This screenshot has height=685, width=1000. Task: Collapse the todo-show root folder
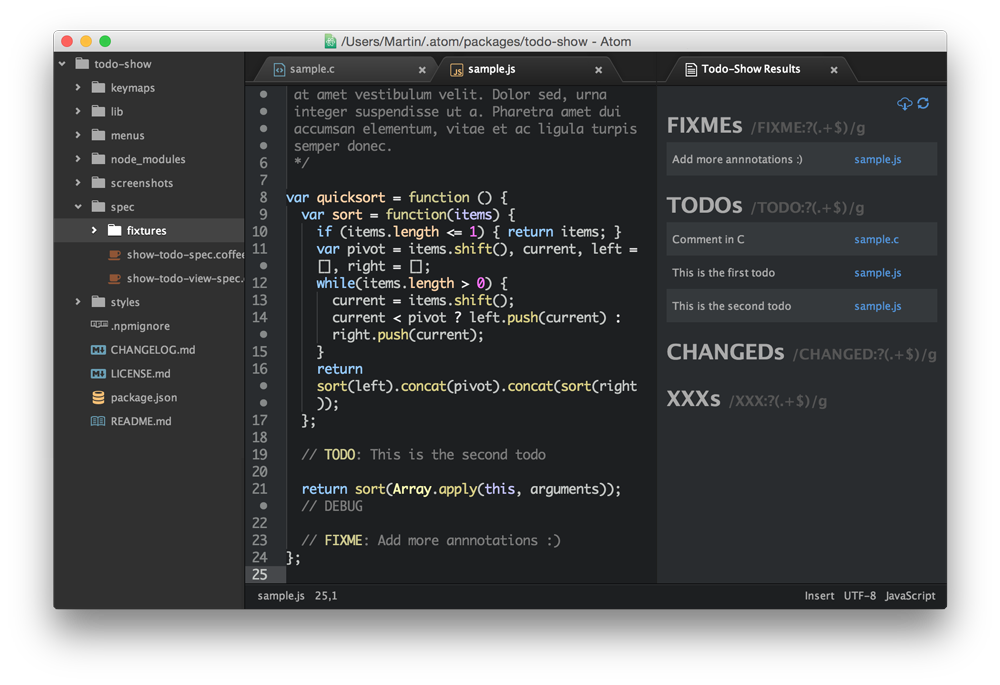[63, 64]
